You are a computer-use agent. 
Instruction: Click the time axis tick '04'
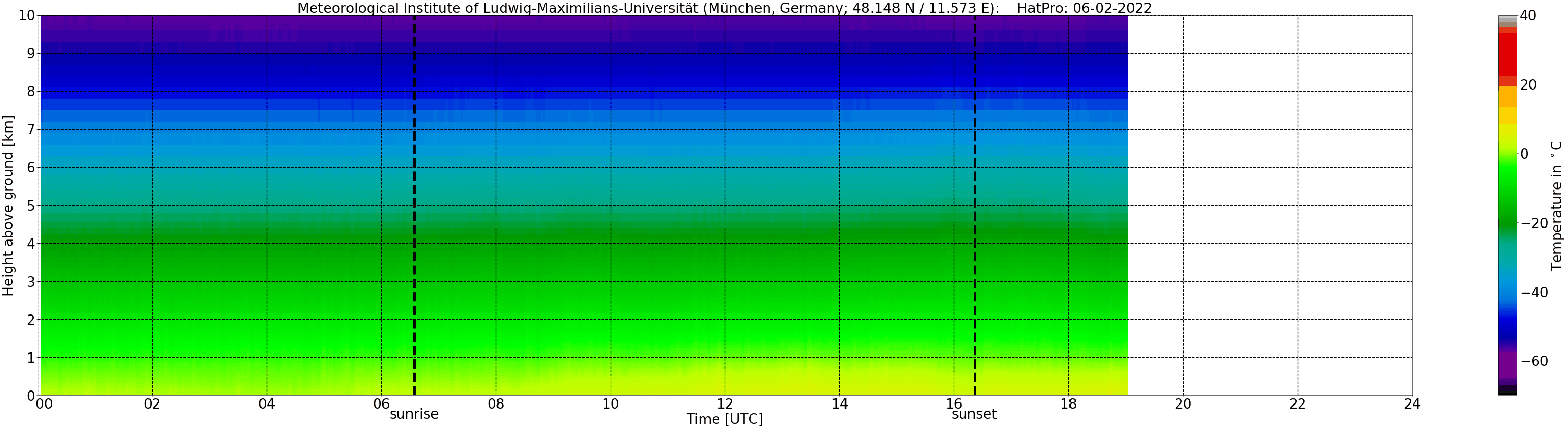(267, 404)
